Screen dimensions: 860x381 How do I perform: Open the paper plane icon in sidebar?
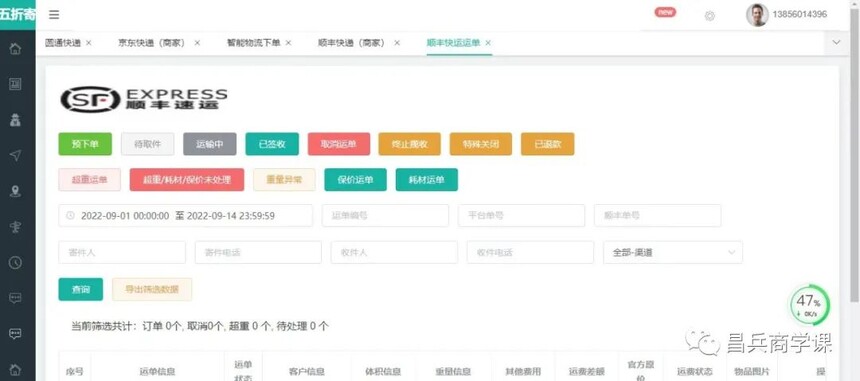coord(15,156)
